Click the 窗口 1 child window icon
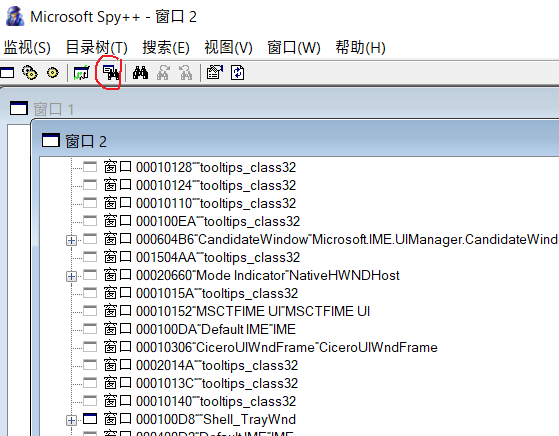The height and width of the screenshot is (436, 559). pos(19,108)
